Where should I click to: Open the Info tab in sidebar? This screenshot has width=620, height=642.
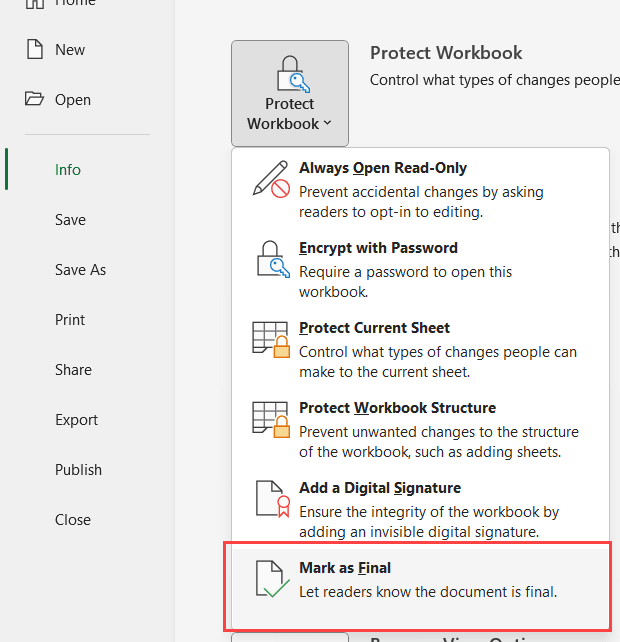pyautogui.click(x=68, y=170)
